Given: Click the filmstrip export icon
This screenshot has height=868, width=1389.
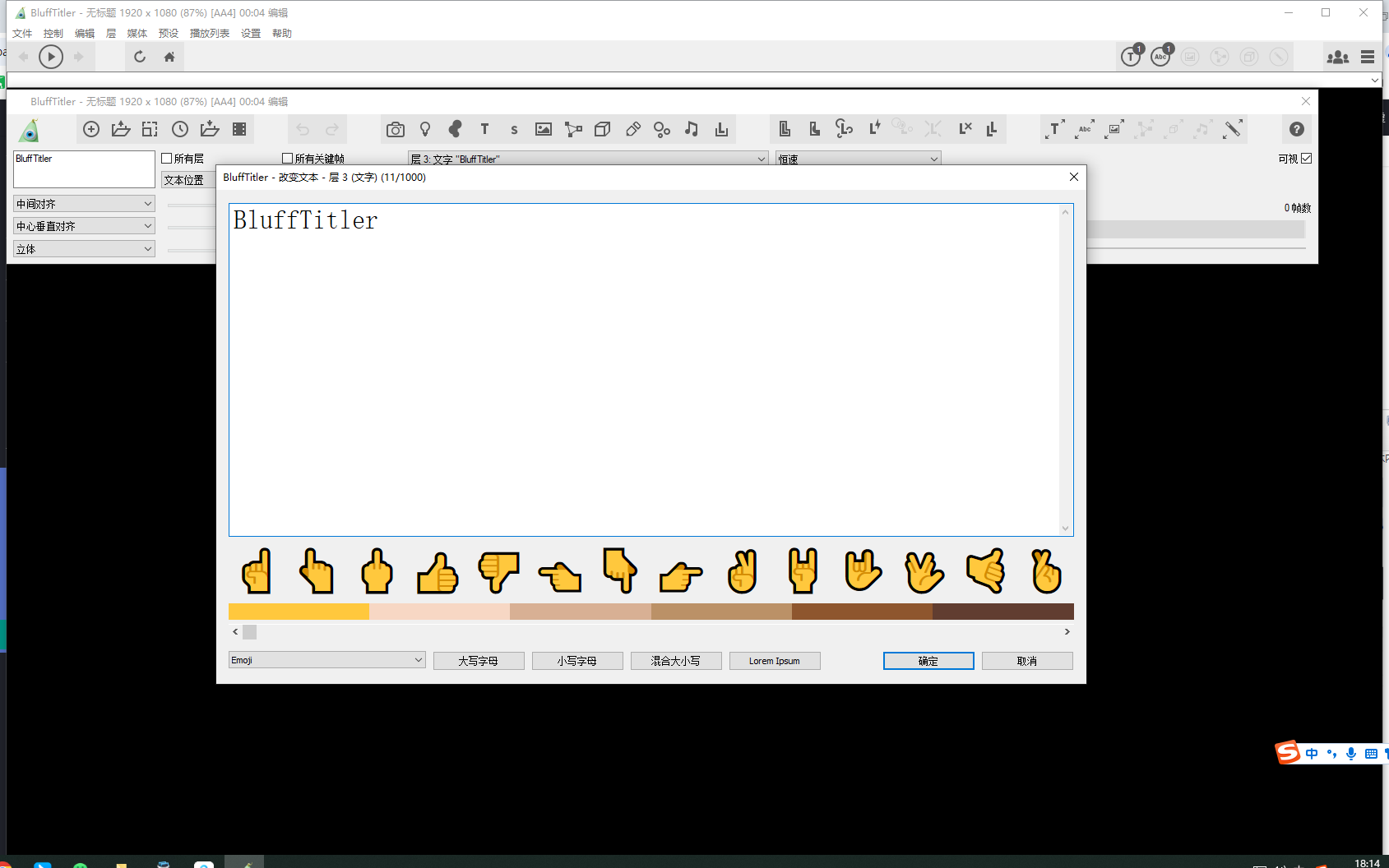Looking at the screenshot, I should [x=239, y=129].
